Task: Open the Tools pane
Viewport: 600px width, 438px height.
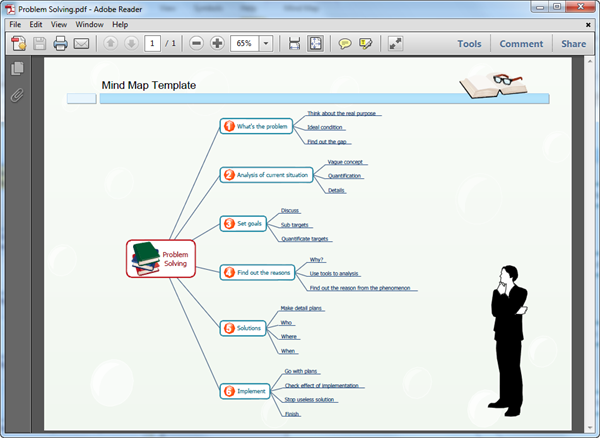Action: (469, 44)
